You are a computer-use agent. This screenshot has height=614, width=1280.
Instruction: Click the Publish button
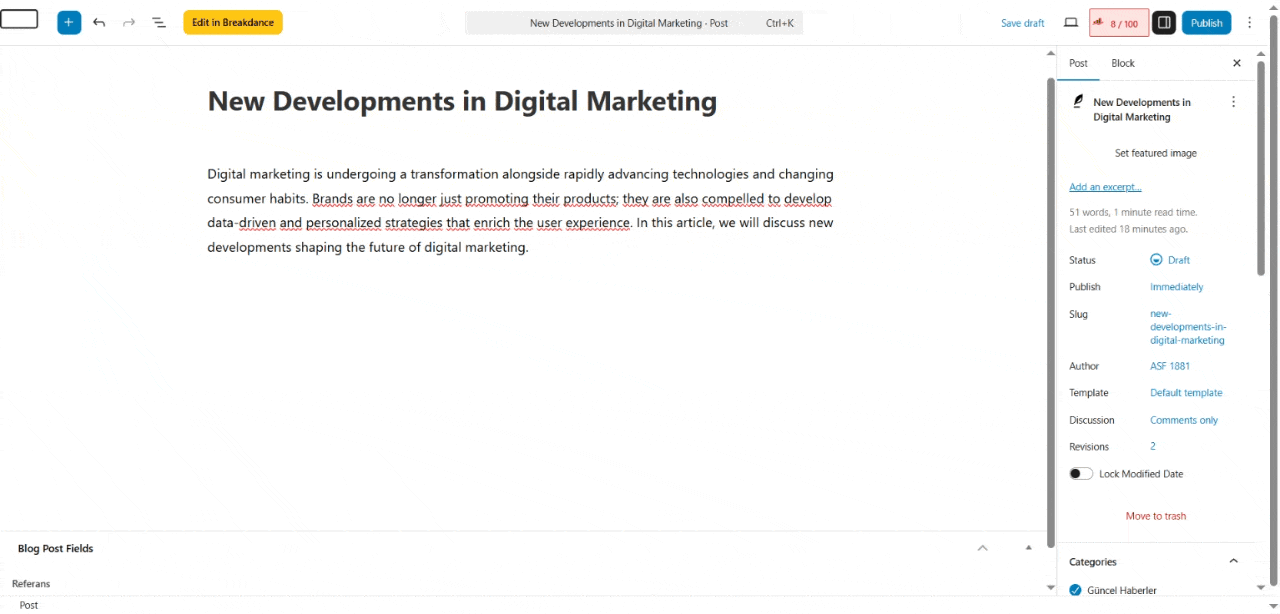(x=1206, y=22)
